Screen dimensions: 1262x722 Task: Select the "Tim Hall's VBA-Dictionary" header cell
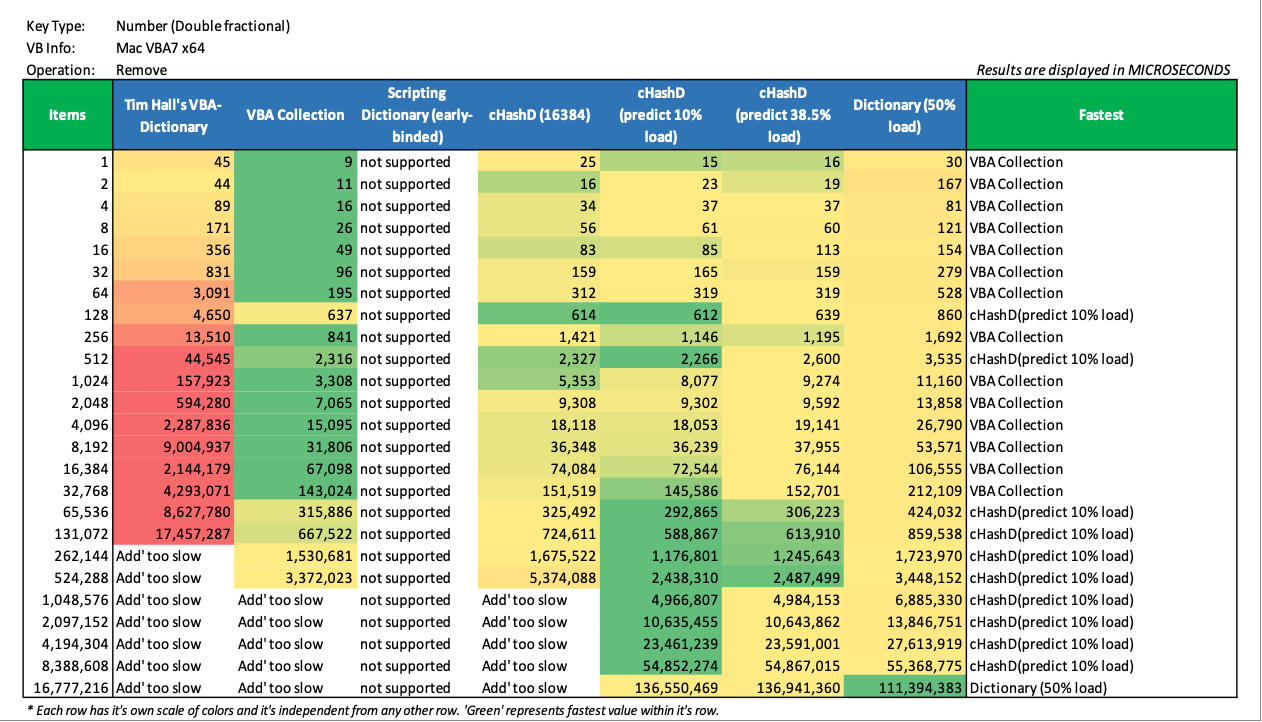pos(173,115)
